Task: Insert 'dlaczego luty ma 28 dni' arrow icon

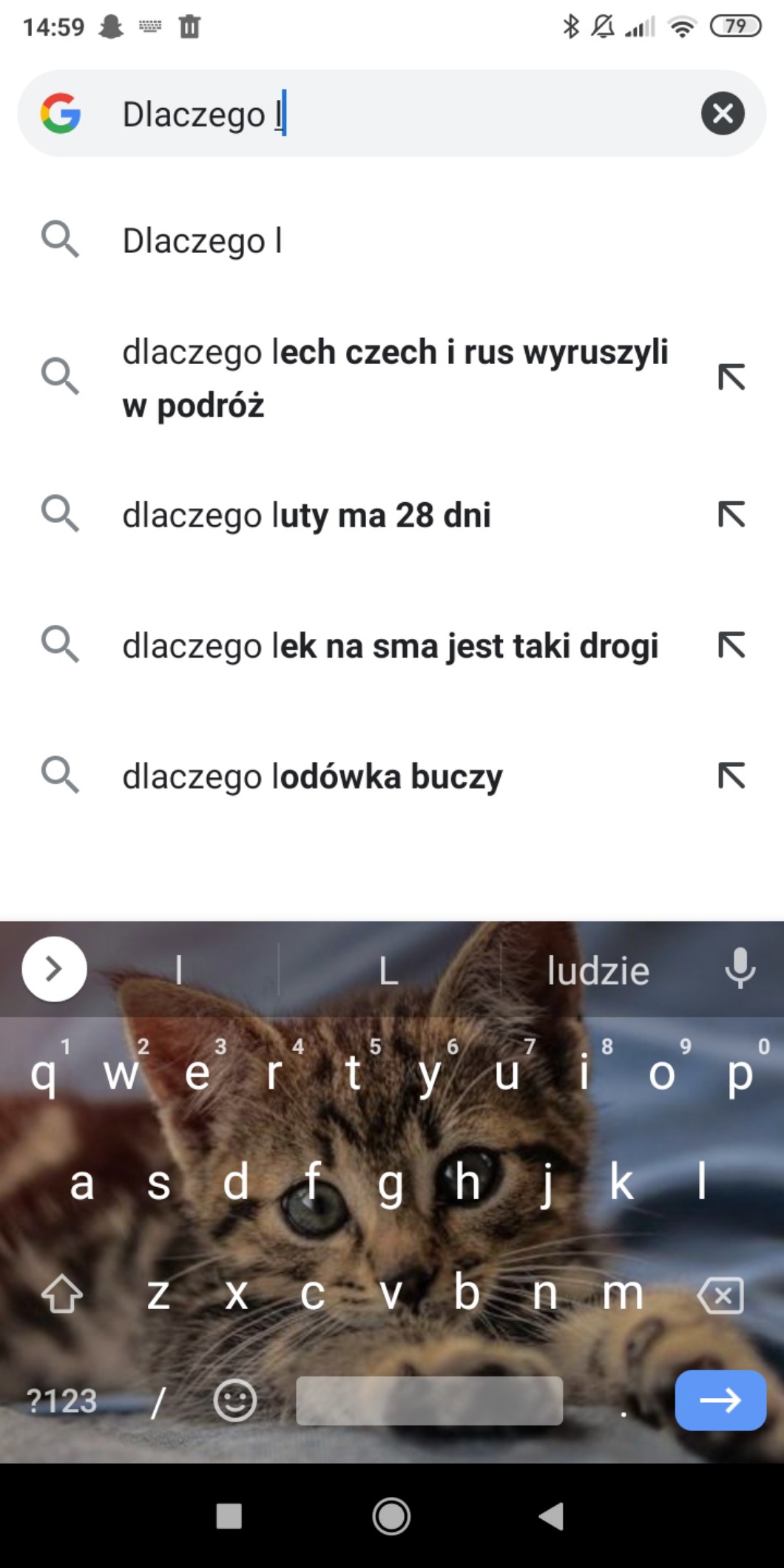Action: point(731,514)
